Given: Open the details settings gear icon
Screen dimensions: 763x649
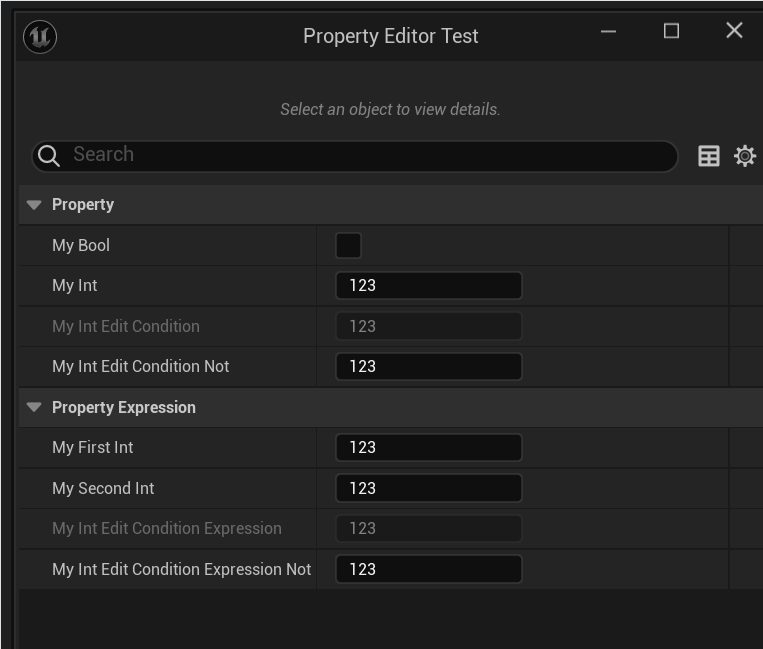Looking at the screenshot, I should pyautogui.click(x=745, y=156).
